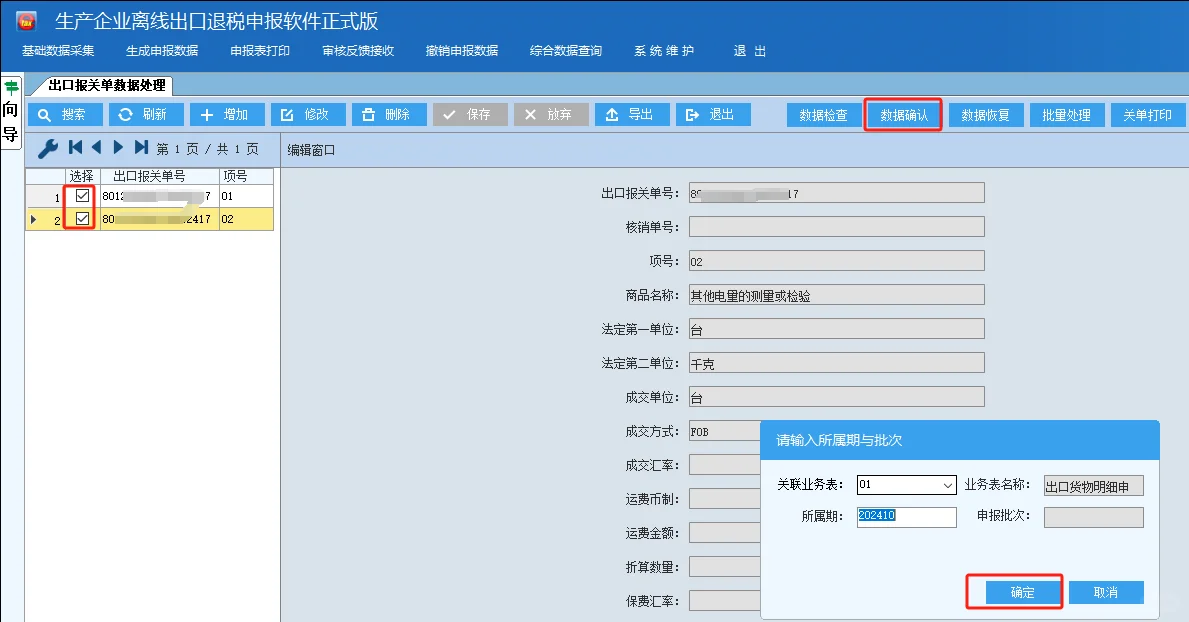Export data with the 导出 icon
The image size is (1189, 622).
coord(632,114)
